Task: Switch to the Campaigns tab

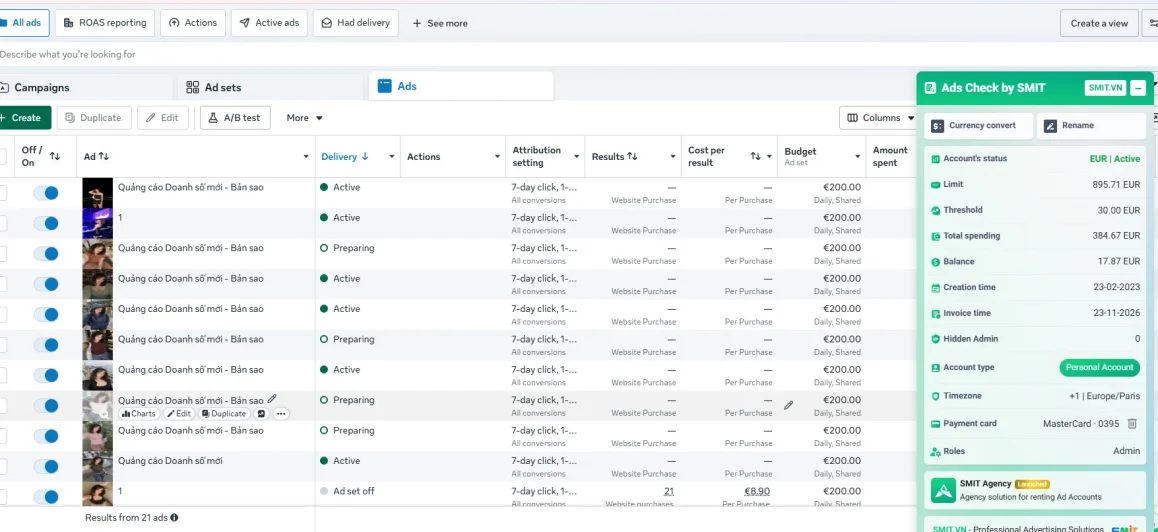Action: pyautogui.click(x=86, y=87)
